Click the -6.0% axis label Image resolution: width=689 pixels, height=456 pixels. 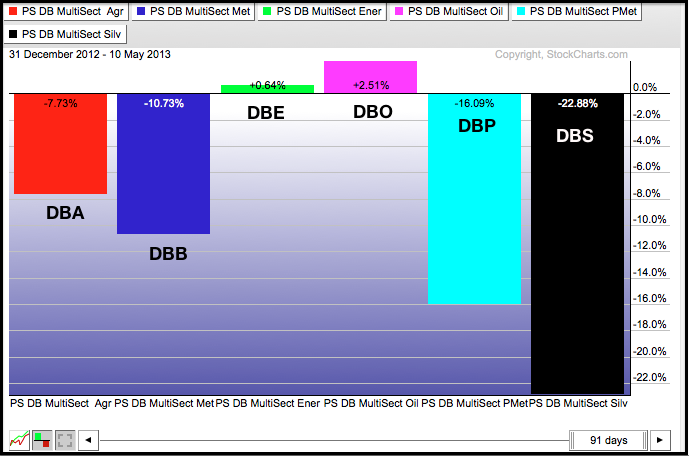[647, 166]
